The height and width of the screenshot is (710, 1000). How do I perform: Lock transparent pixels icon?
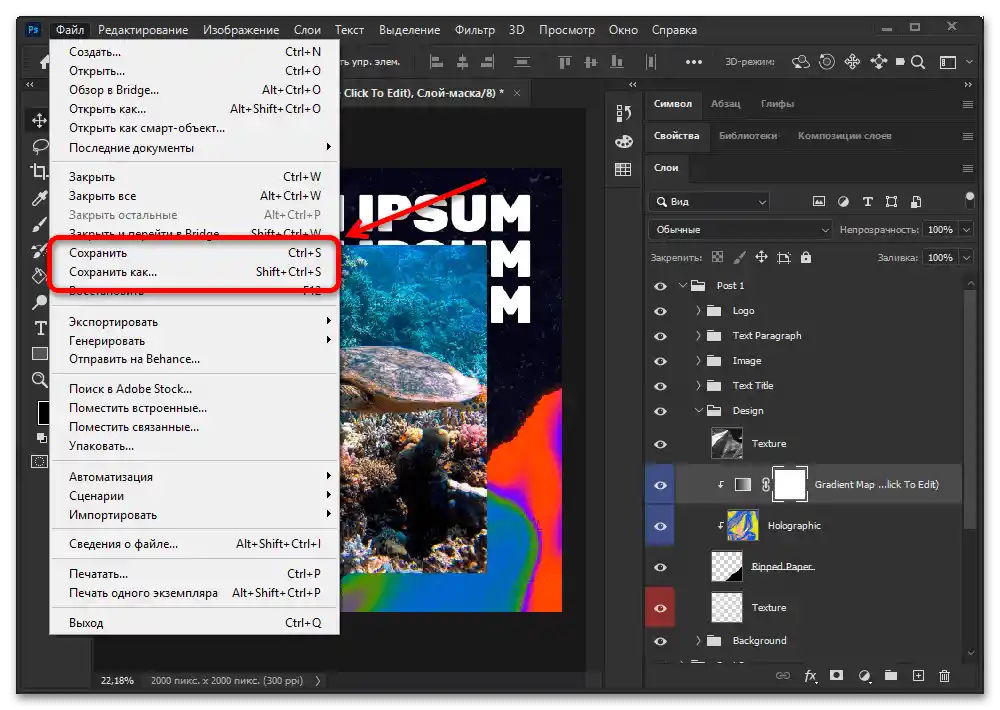717,257
